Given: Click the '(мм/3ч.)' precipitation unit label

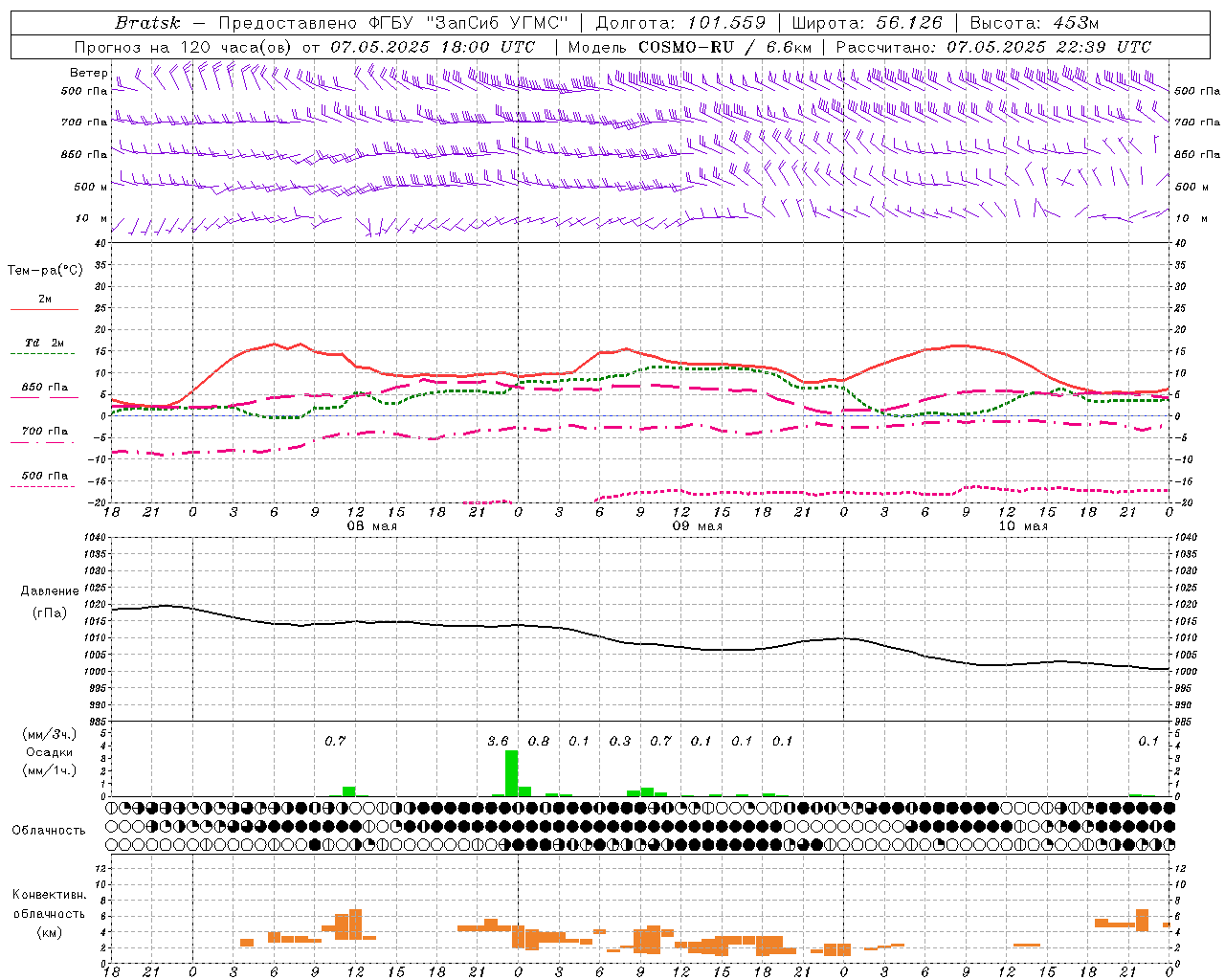Looking at the screenshot, I should pos(49,734).
